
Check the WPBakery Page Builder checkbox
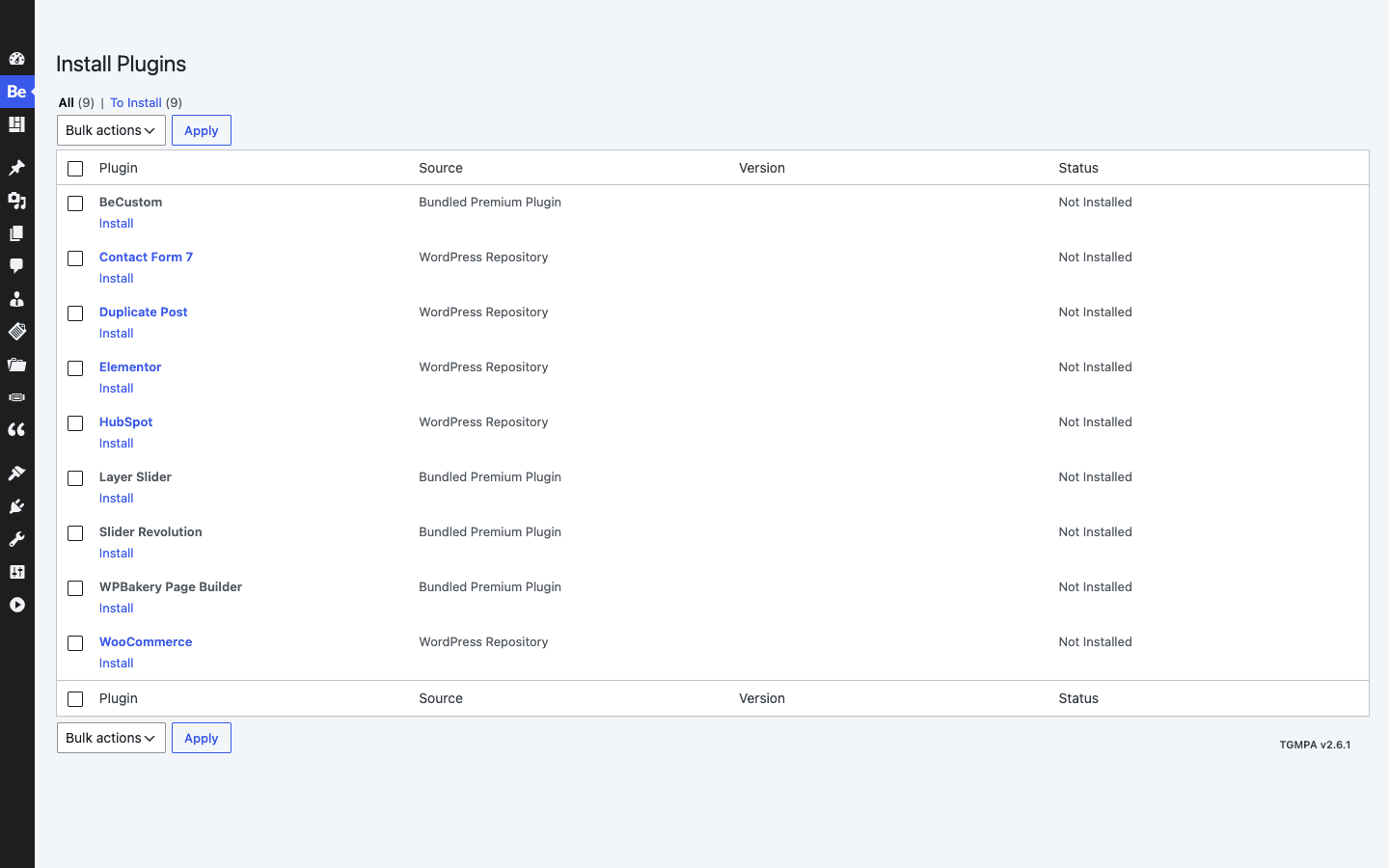(75, 588)
